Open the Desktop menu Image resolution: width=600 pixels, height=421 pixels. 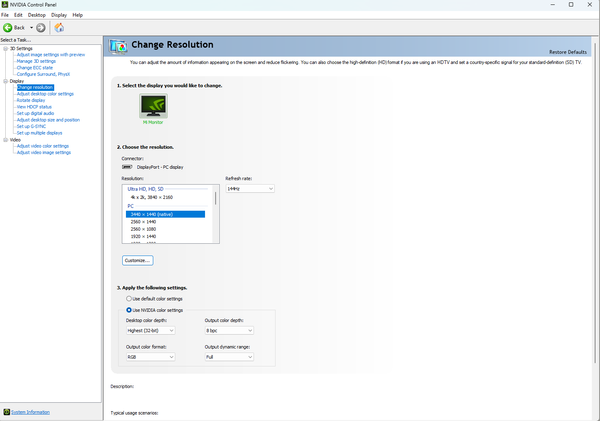(x=36, y=15)
